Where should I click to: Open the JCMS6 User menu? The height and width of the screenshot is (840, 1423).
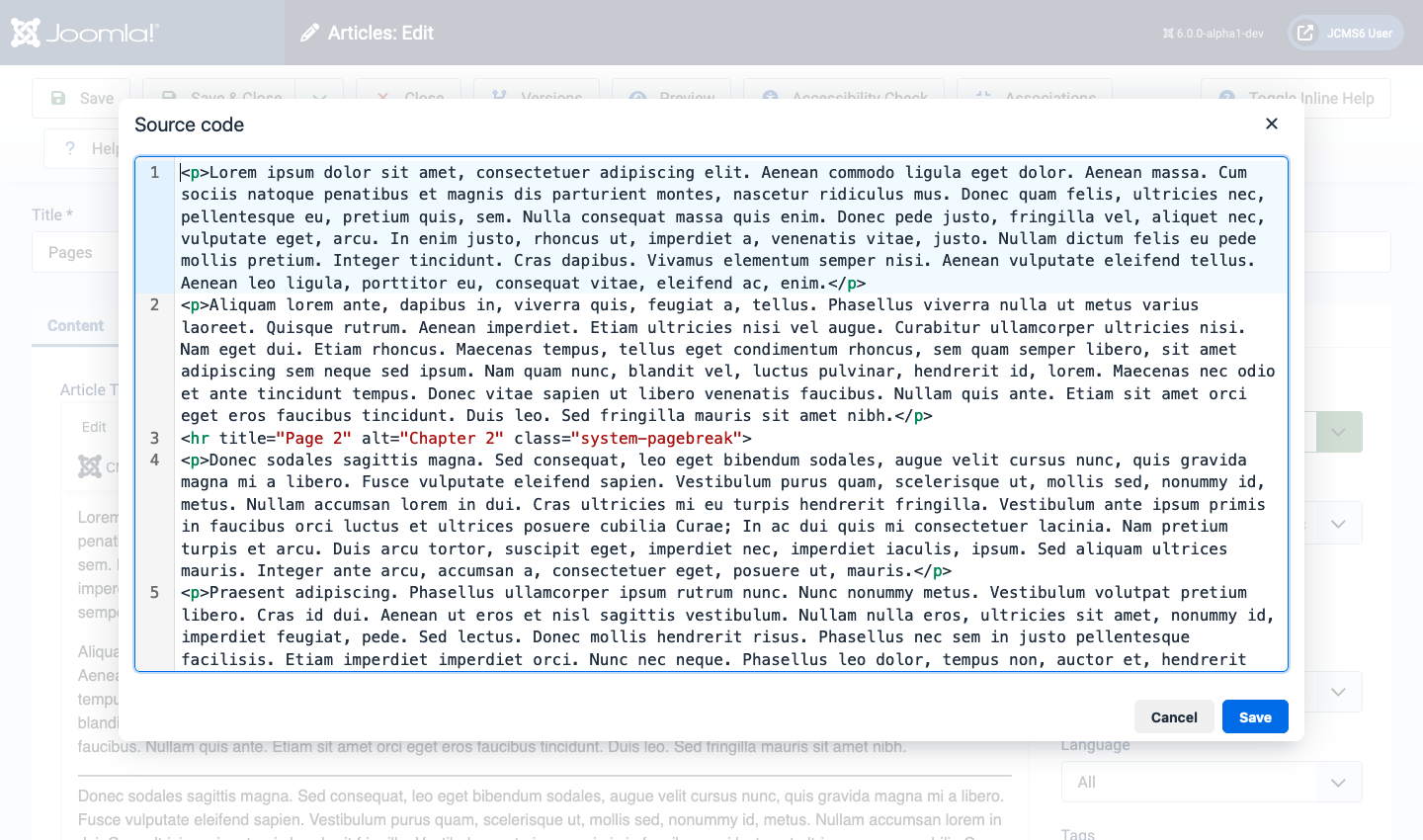tap(1345, 32)
